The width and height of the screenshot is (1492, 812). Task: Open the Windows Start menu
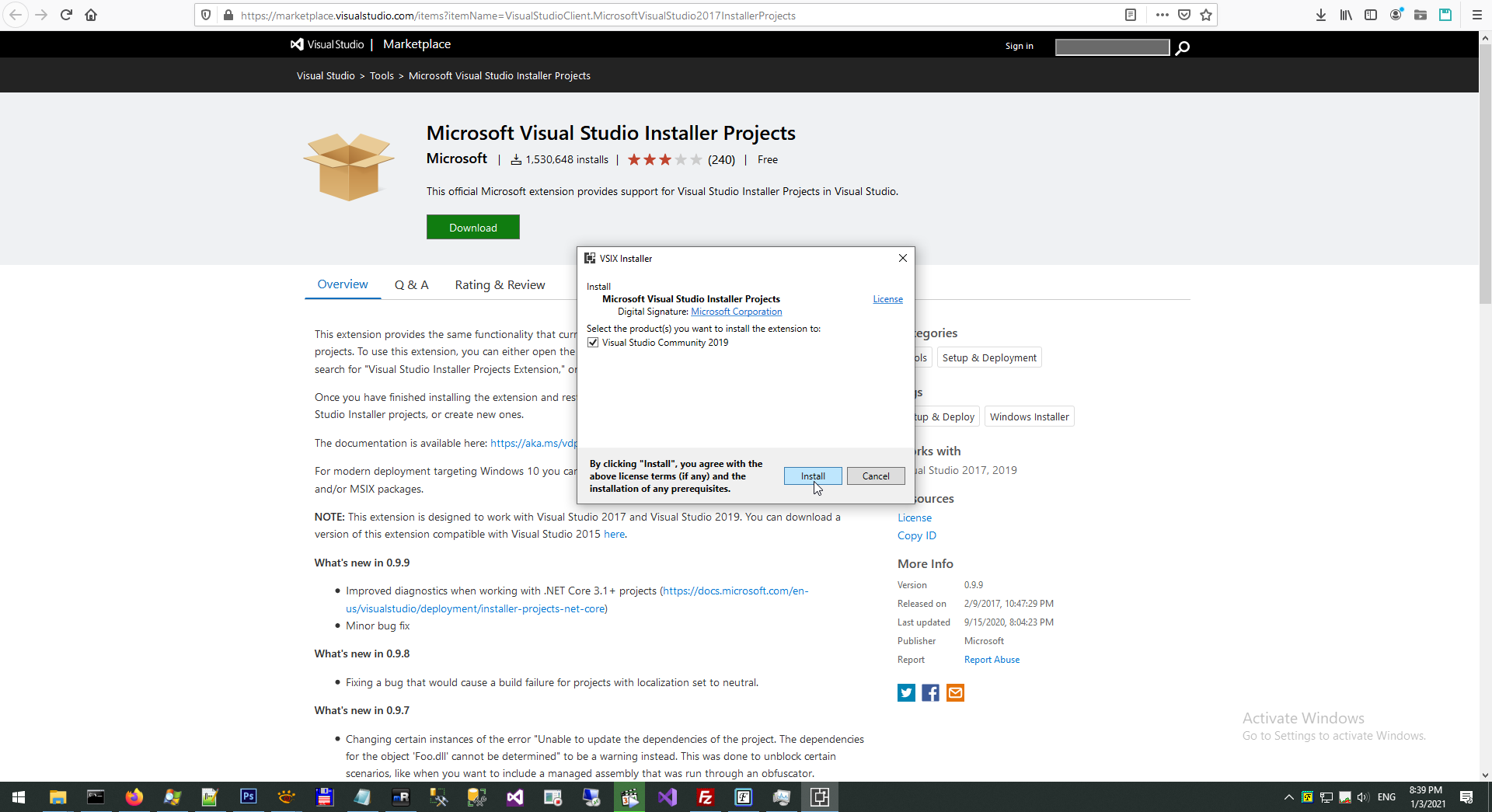(19, 797)
